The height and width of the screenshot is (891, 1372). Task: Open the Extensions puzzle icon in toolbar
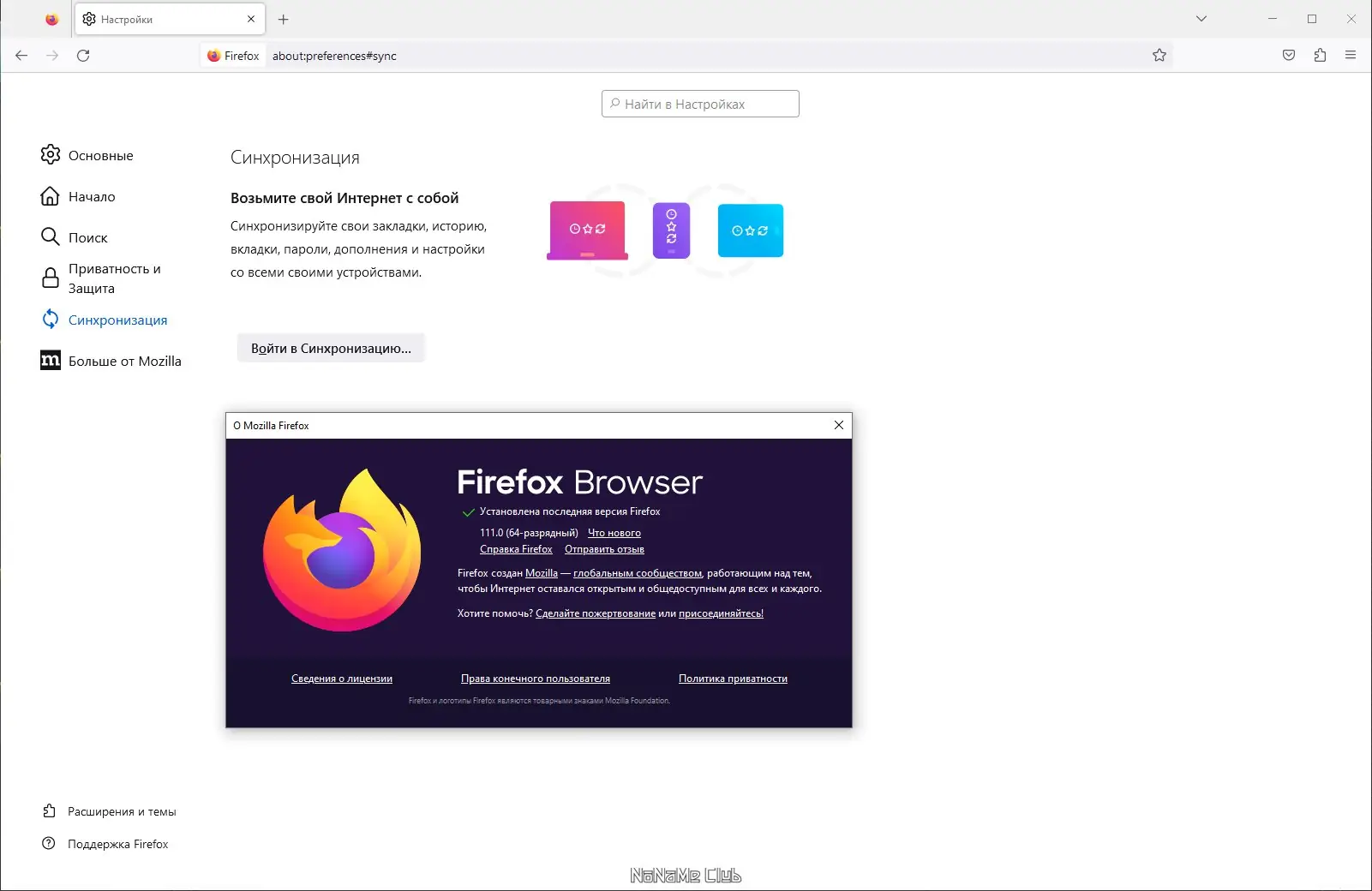click(1320, 56)
